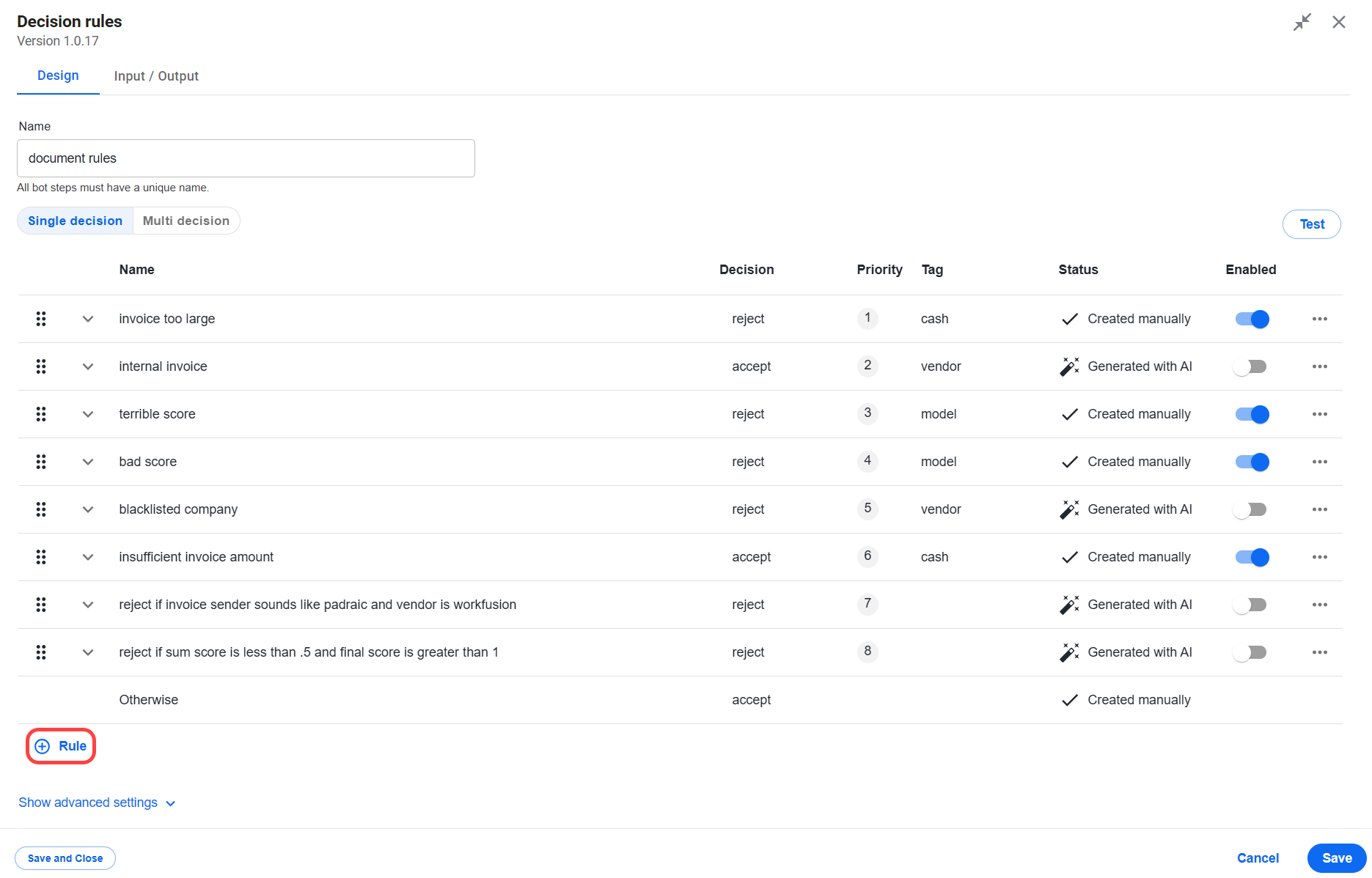
Task: Click checkmark icon on invoice too large row
Action: coord(1070,319)
